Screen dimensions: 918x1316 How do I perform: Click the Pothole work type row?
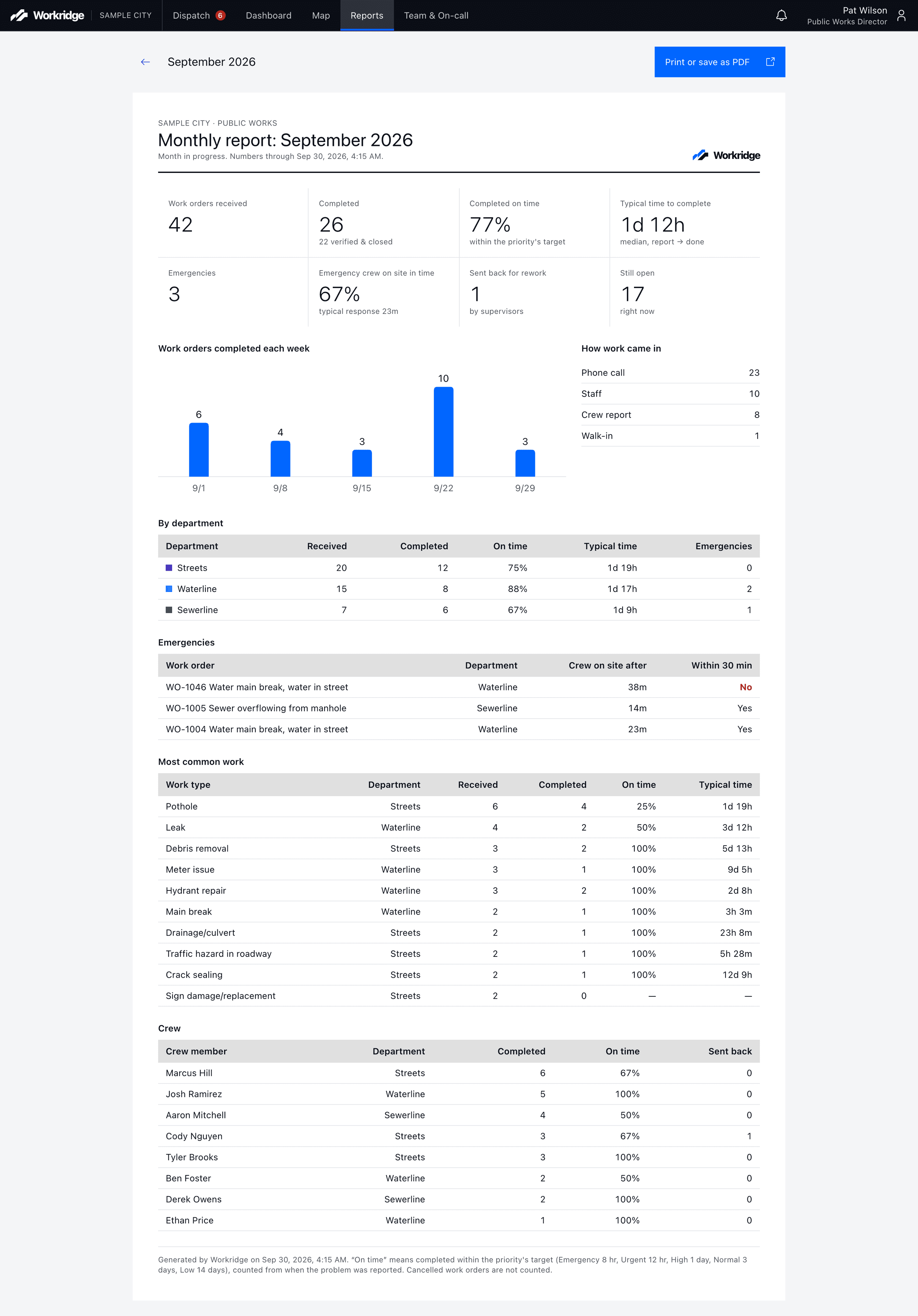459,807
